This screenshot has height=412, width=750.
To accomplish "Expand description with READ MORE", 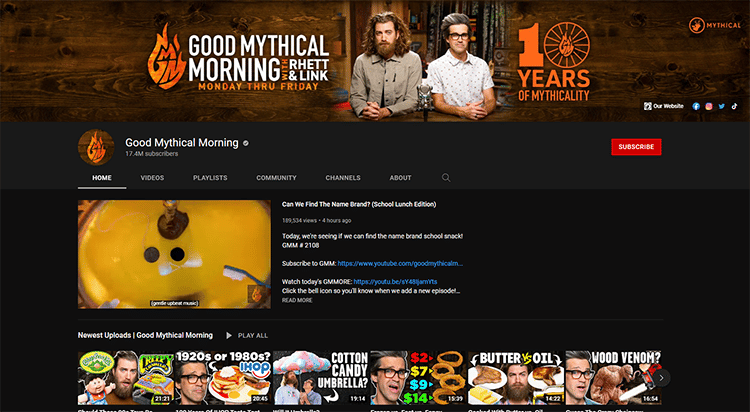I will click(297, 300).
